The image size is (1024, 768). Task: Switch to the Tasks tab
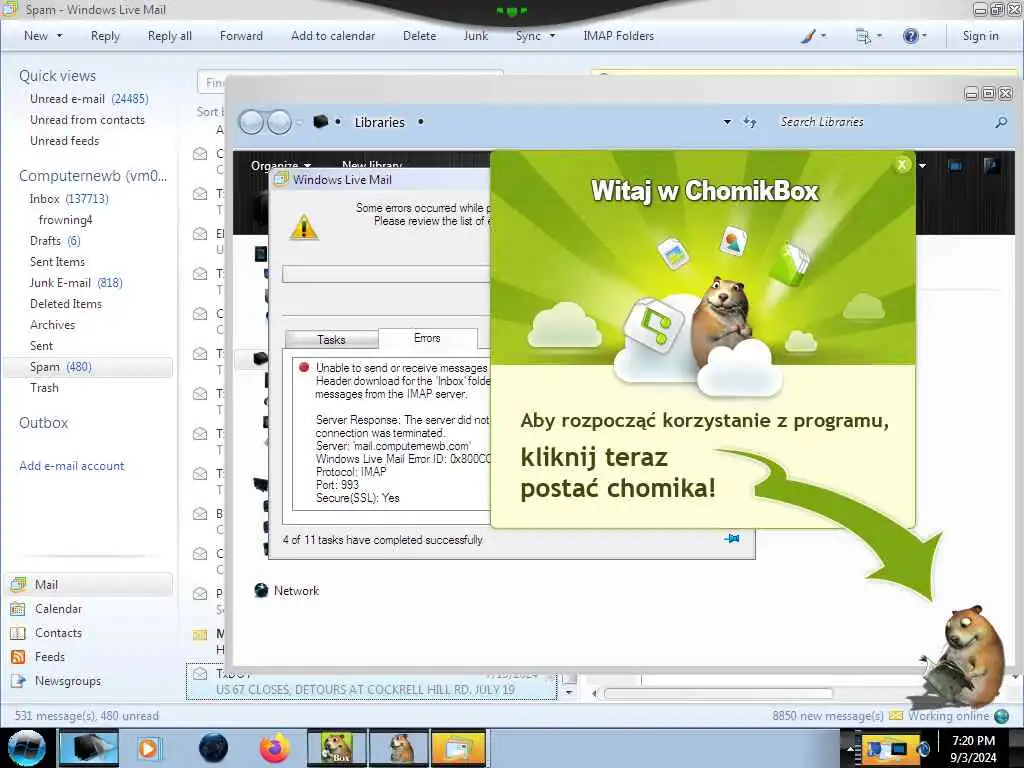point(331,340)
